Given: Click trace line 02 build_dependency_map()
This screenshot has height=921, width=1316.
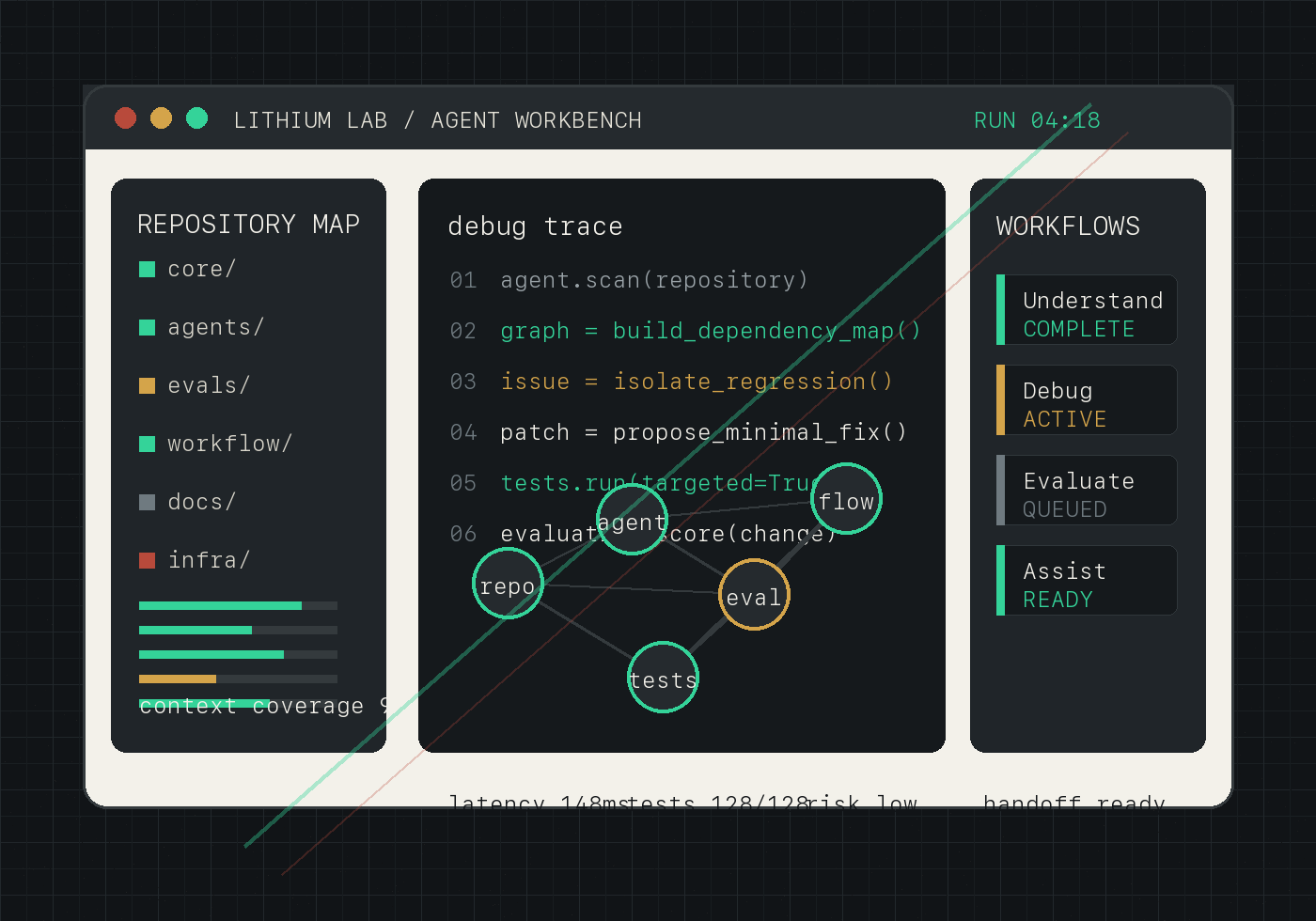Looking at the screenshot, I should (685, 332).
